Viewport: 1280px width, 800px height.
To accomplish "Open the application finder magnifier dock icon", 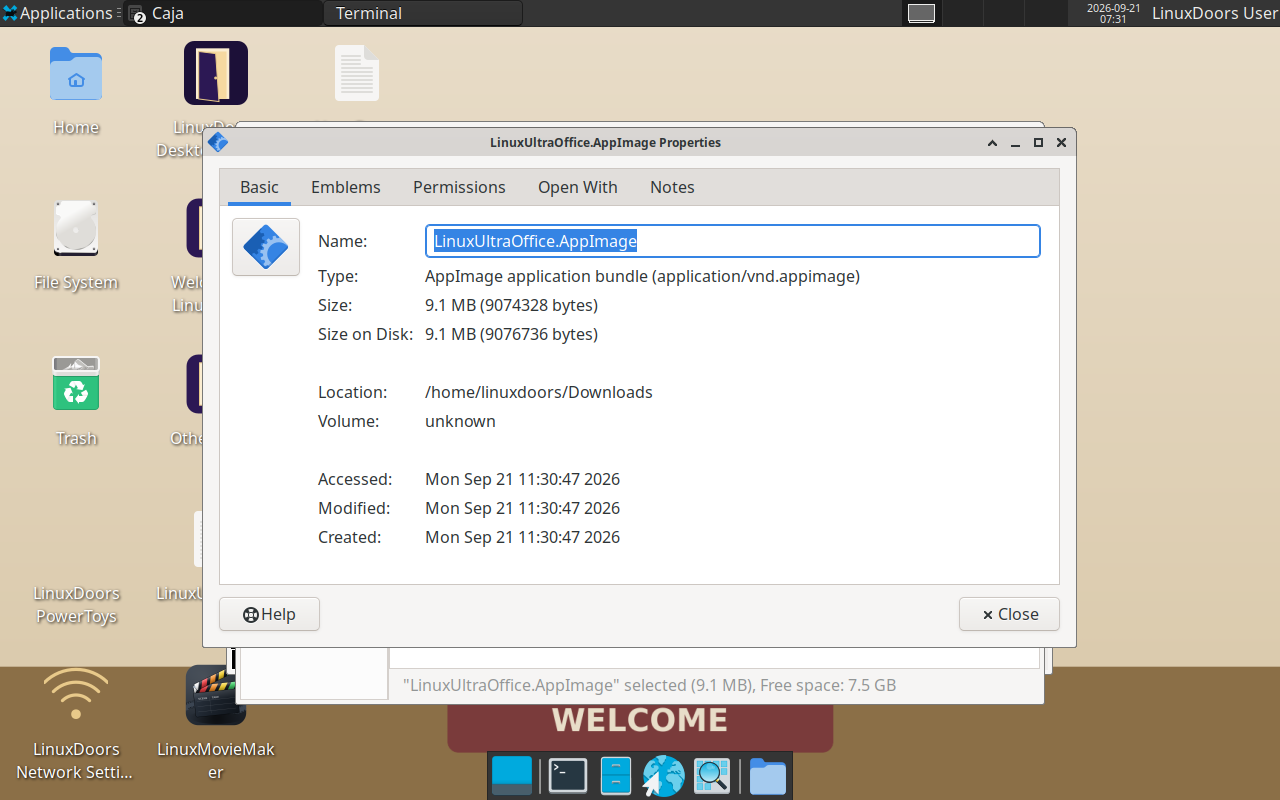I will [713, 776].
